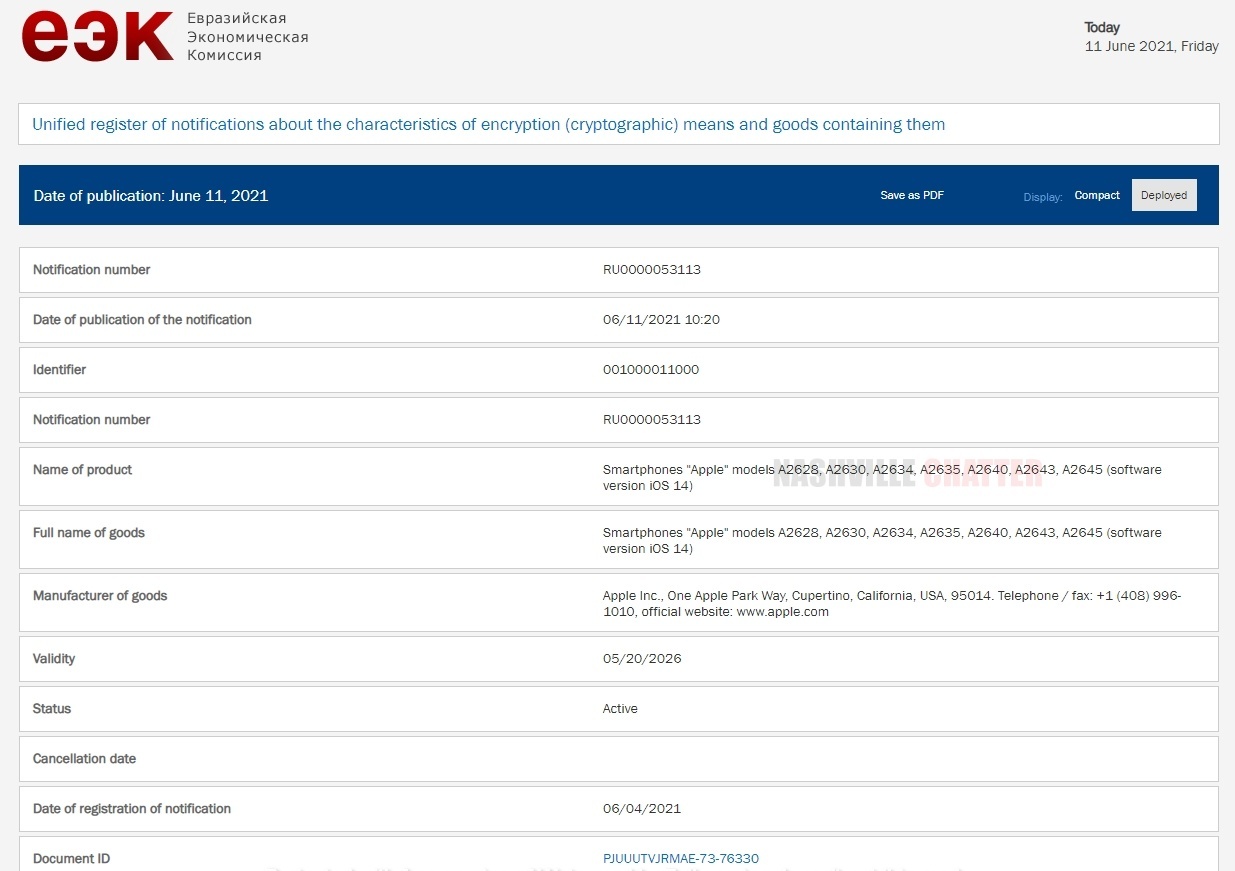Screen dimensions: 1235x871
Task: Click the Name of product field
Action: click(82, 469)
